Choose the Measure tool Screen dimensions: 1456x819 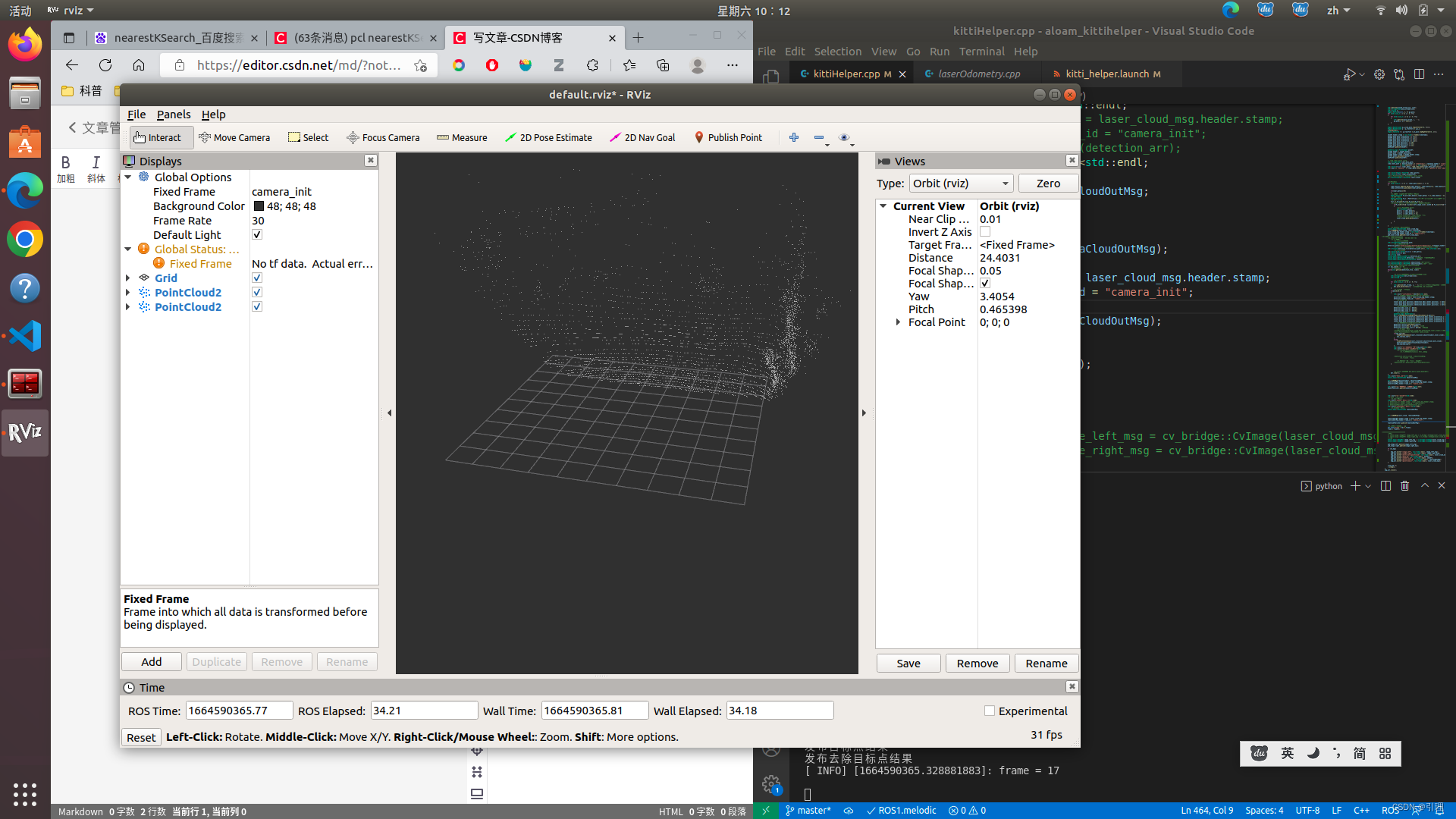(462, 137)
